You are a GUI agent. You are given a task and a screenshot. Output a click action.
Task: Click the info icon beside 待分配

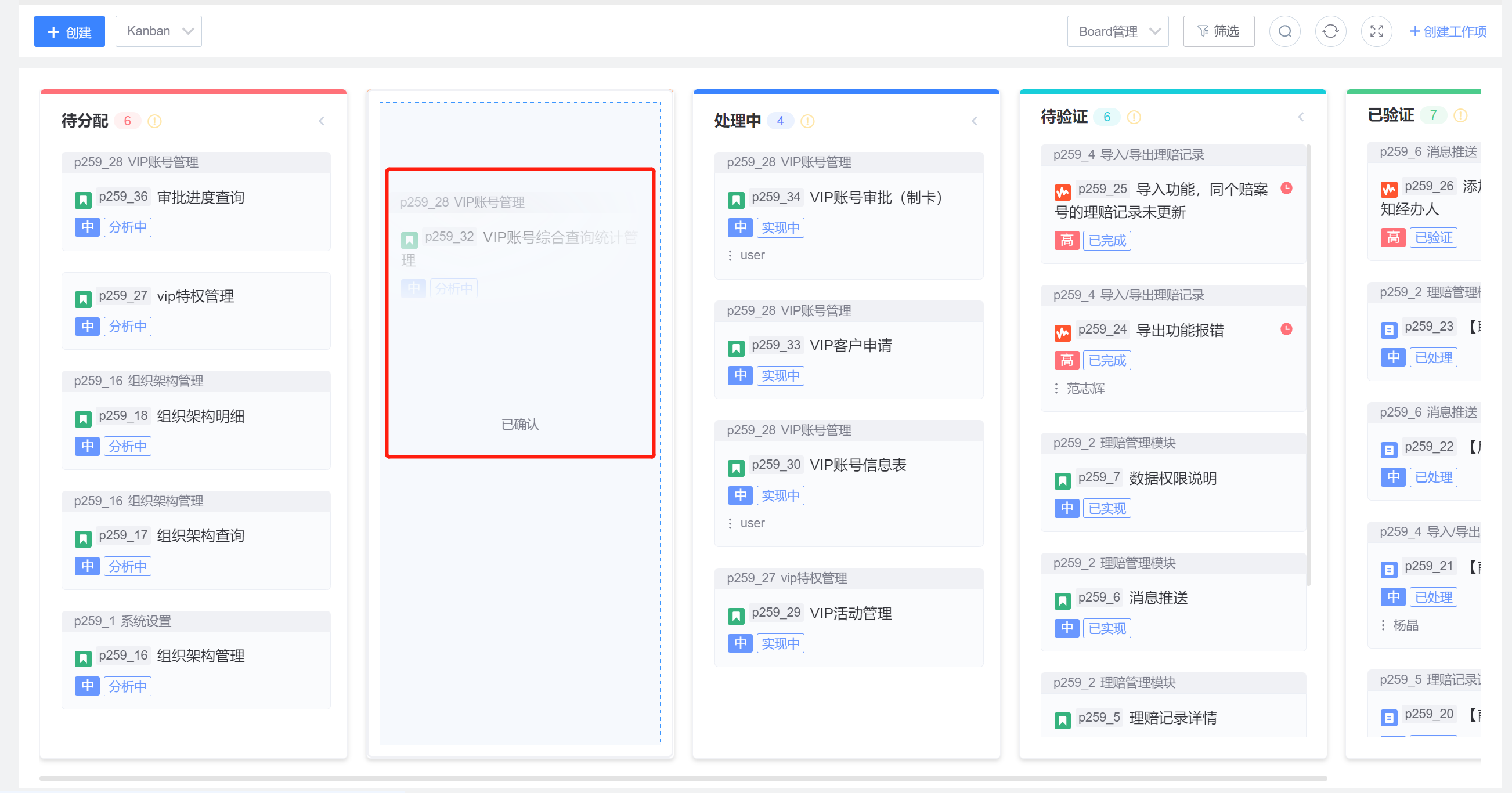click(x=154, y=121)
